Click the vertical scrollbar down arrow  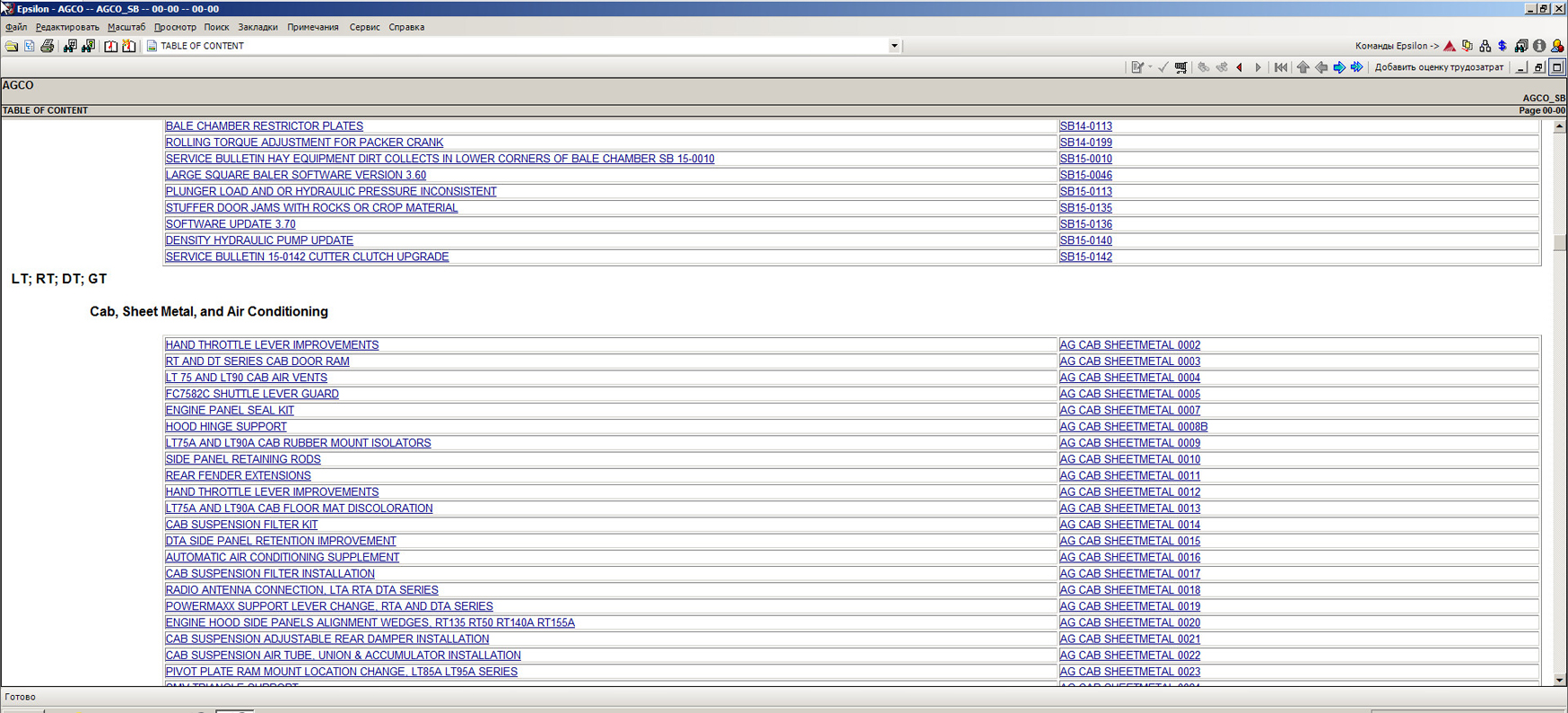click(1559, 680)
